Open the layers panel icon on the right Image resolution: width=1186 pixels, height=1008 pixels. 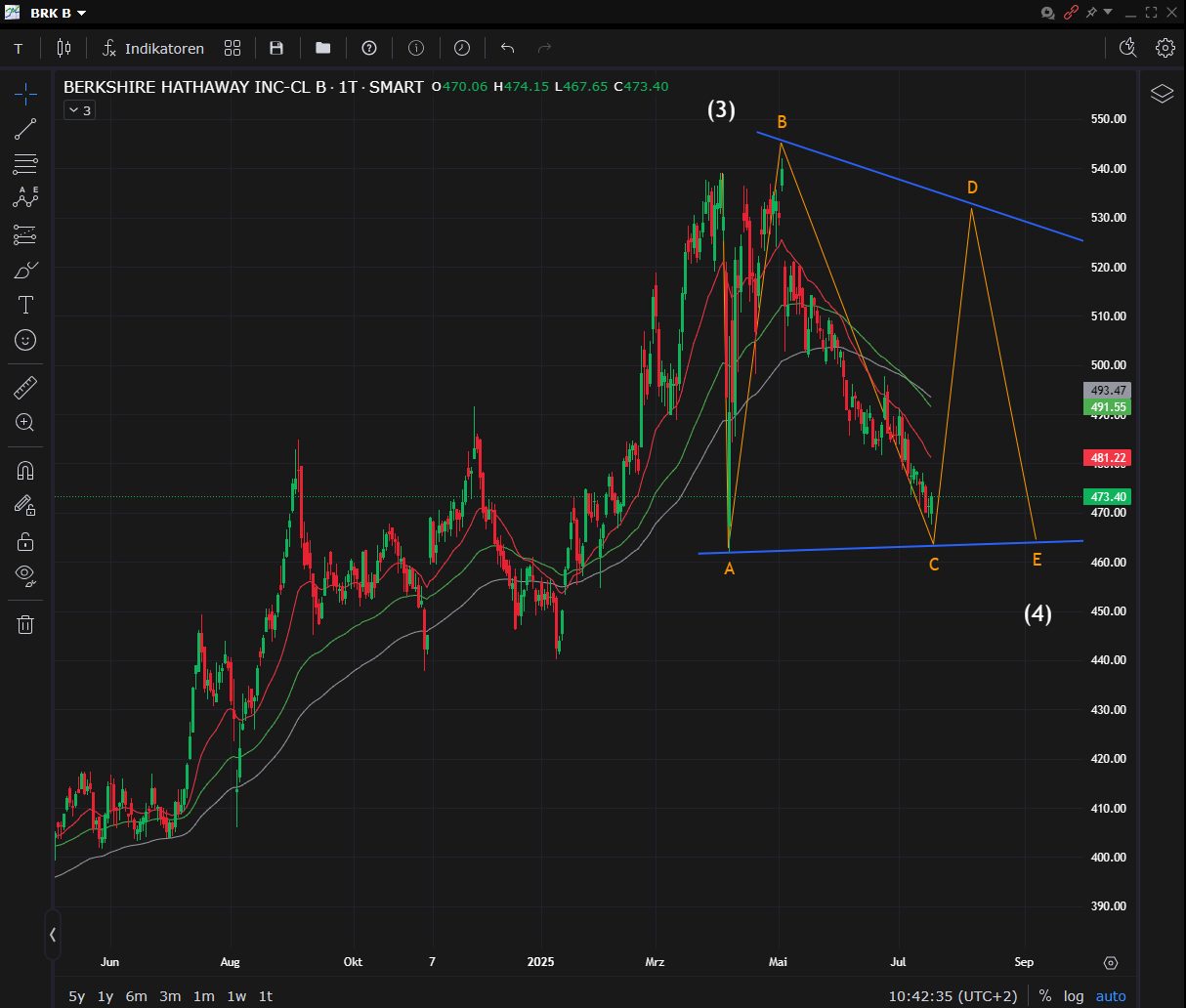click(x=1162, y=94)
